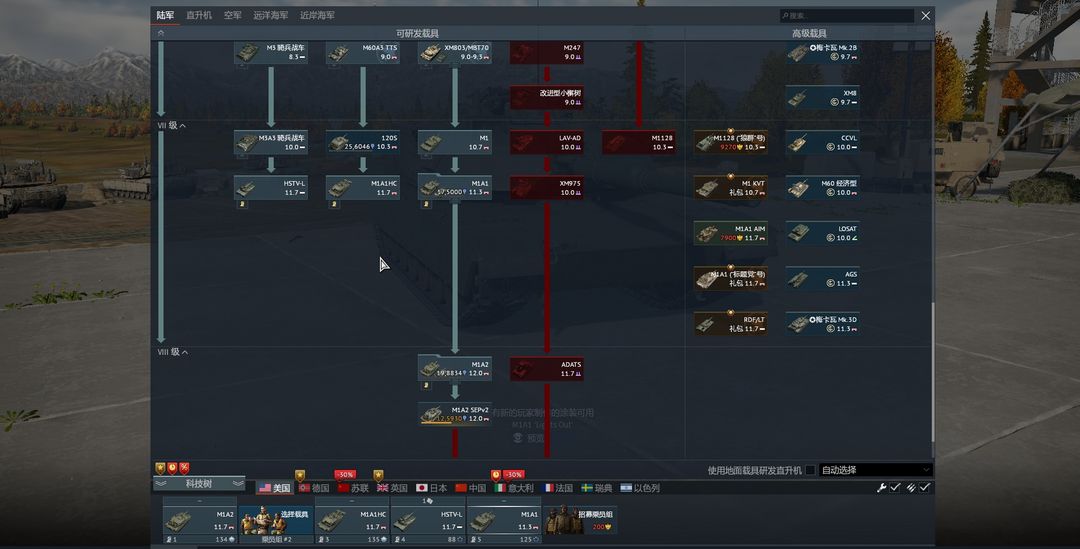
Task: Click 招募乘员组 recruit crew button
Action: click(x=580, y=520)
